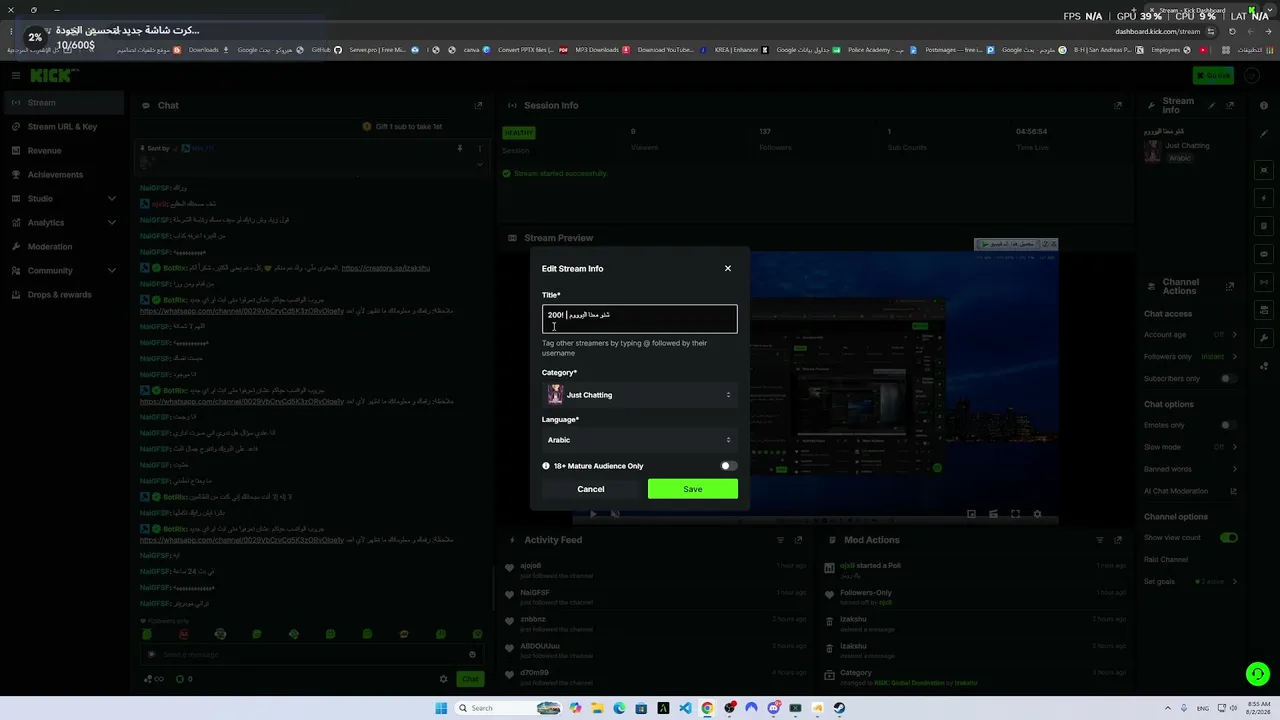Pop out the Chat panel

(478, 105)
